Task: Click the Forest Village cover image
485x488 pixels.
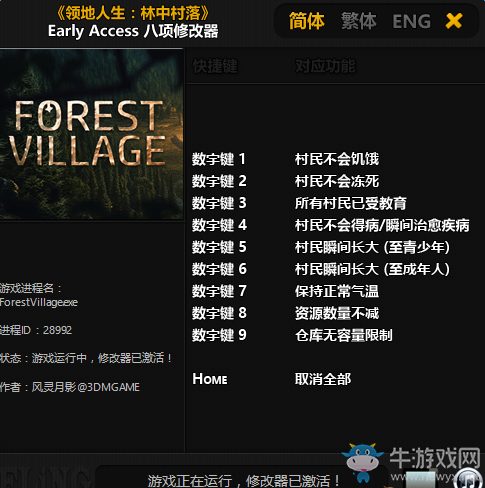Action: pyautogui.click(x=91, y=134)
